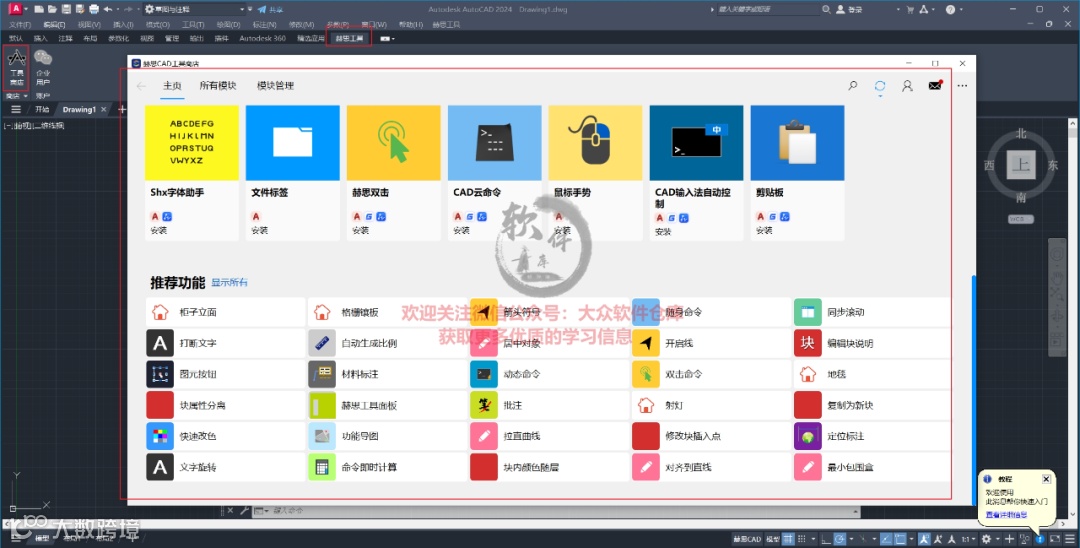
Task: Select the 定位标注 function icon
Action: tap(807, 436)
